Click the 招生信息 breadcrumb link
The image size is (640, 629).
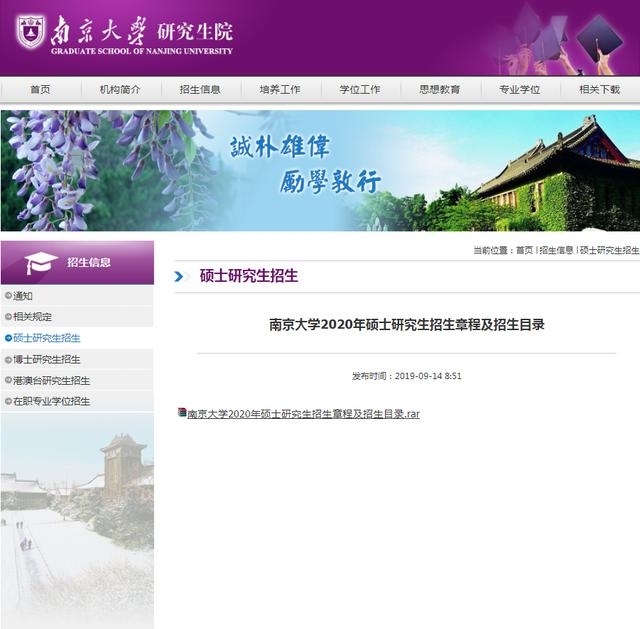[x=556, y=250]
